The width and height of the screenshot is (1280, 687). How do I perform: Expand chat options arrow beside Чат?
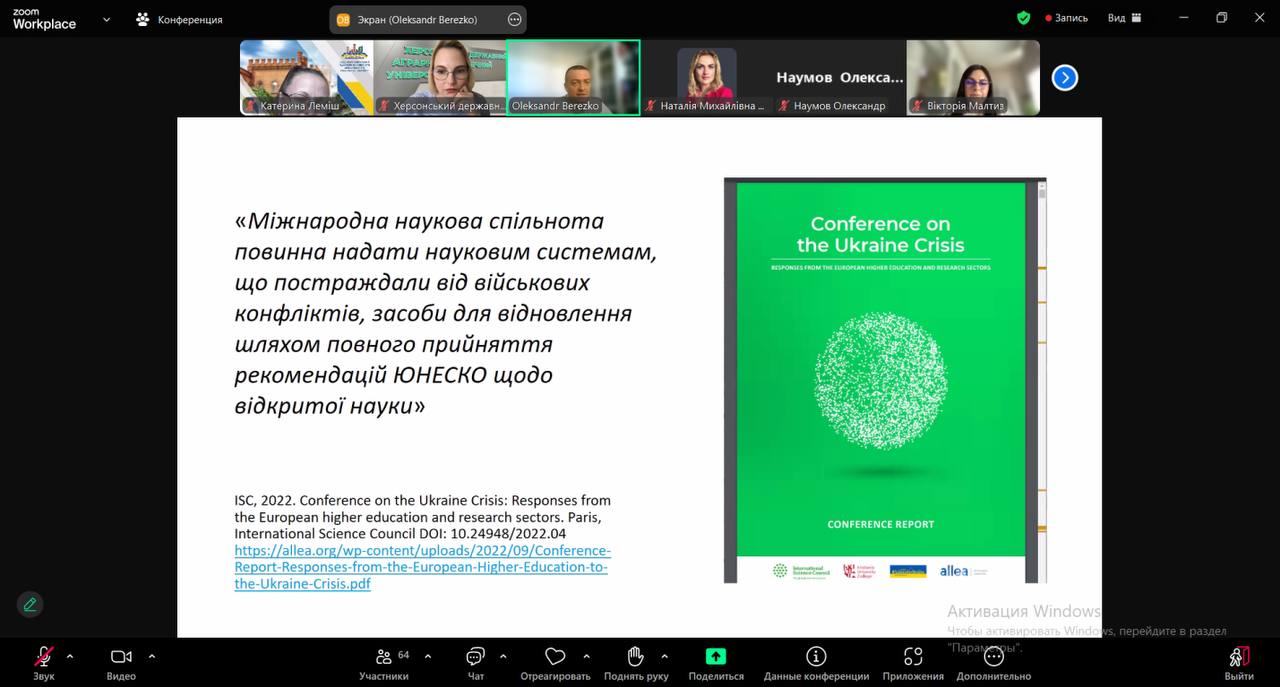coord(503,657)
